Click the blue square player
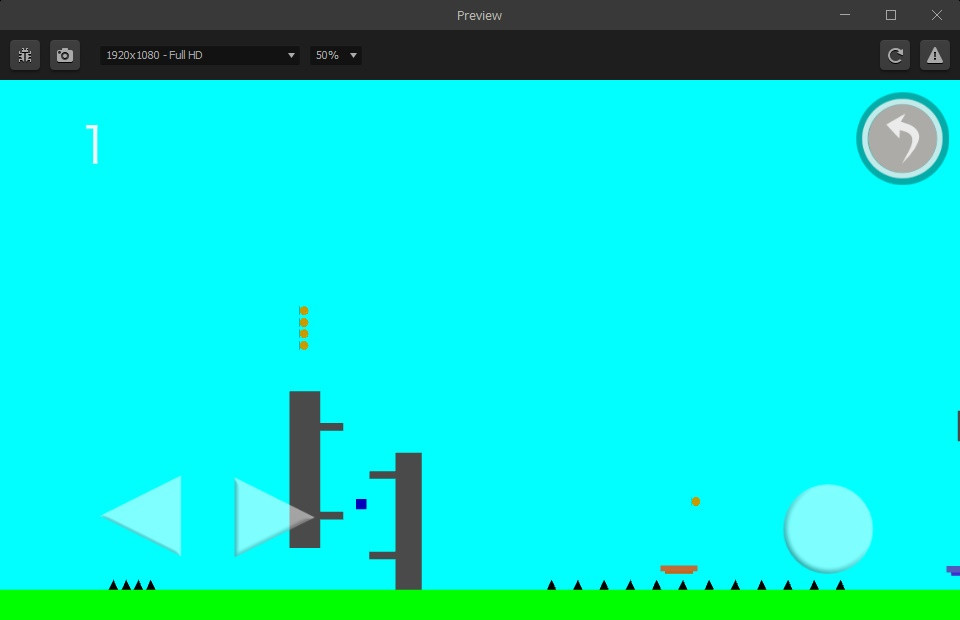The height and width of the screenshot is (620, 960). 361,504
